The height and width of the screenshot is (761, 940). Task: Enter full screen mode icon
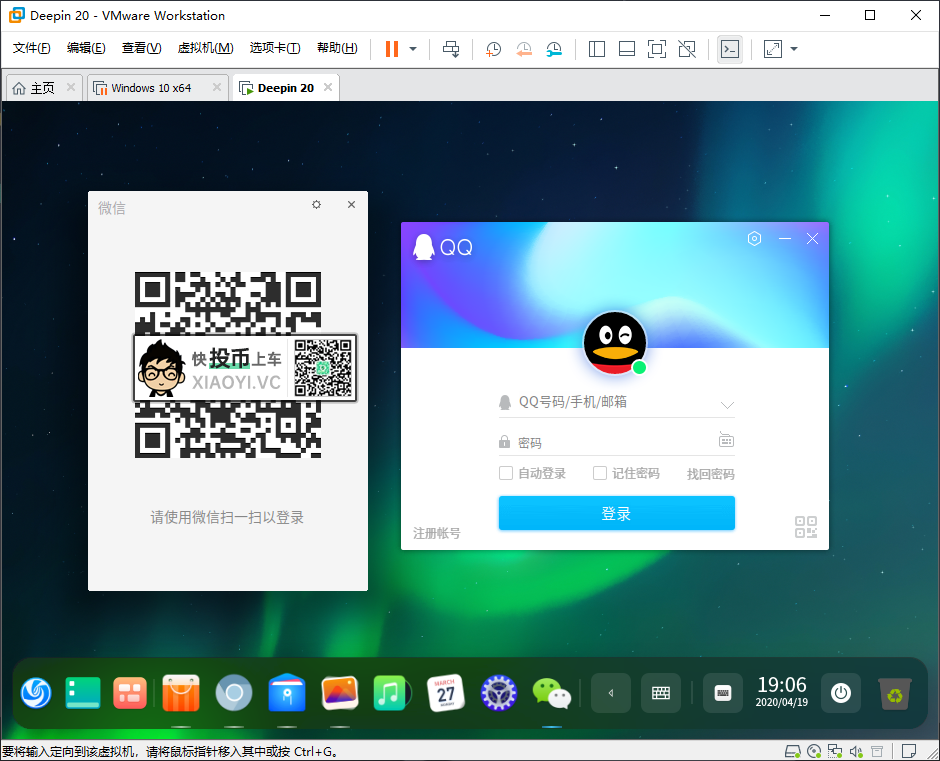pyautogui.click(x=657, y=49)
